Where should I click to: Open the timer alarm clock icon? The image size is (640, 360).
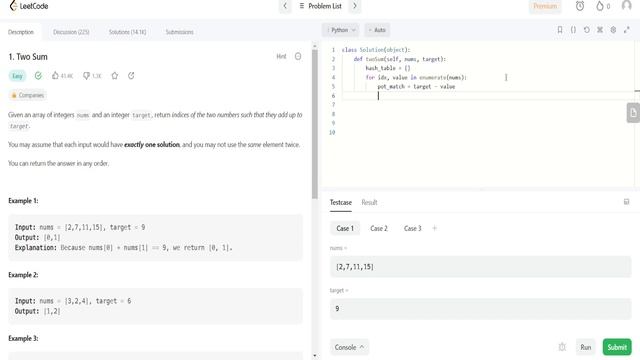[580, 6]
